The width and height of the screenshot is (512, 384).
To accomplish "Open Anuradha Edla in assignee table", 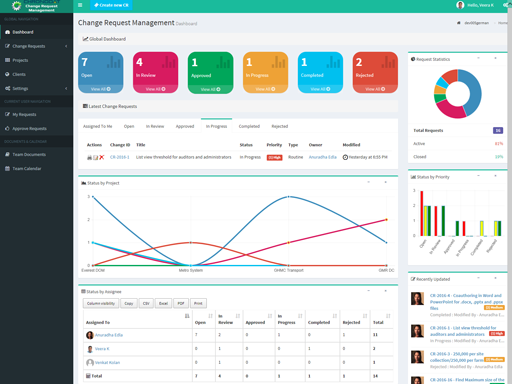I will point(109,335).
